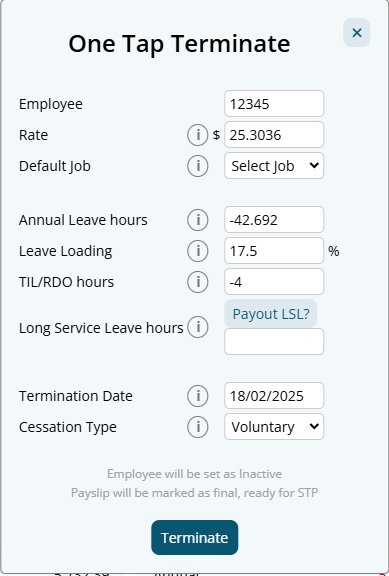Show info for Default Job
The image size is (389, 576).
click(x=198, y=166)
